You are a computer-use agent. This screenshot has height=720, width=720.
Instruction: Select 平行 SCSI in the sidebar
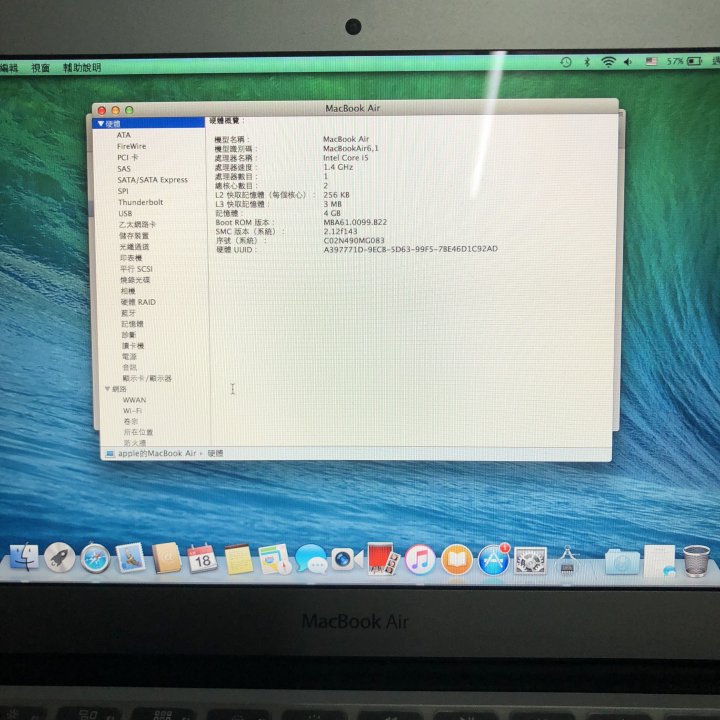click(x=136, y=269)
